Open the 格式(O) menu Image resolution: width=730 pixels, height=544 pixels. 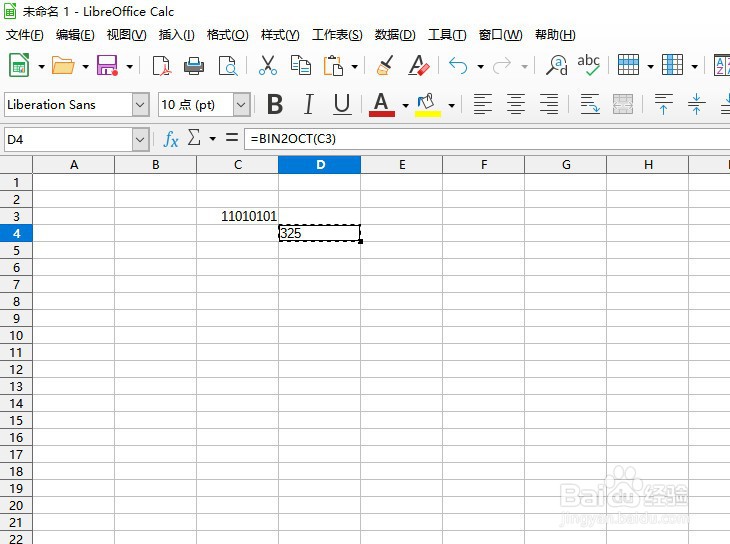pos(228,34)
